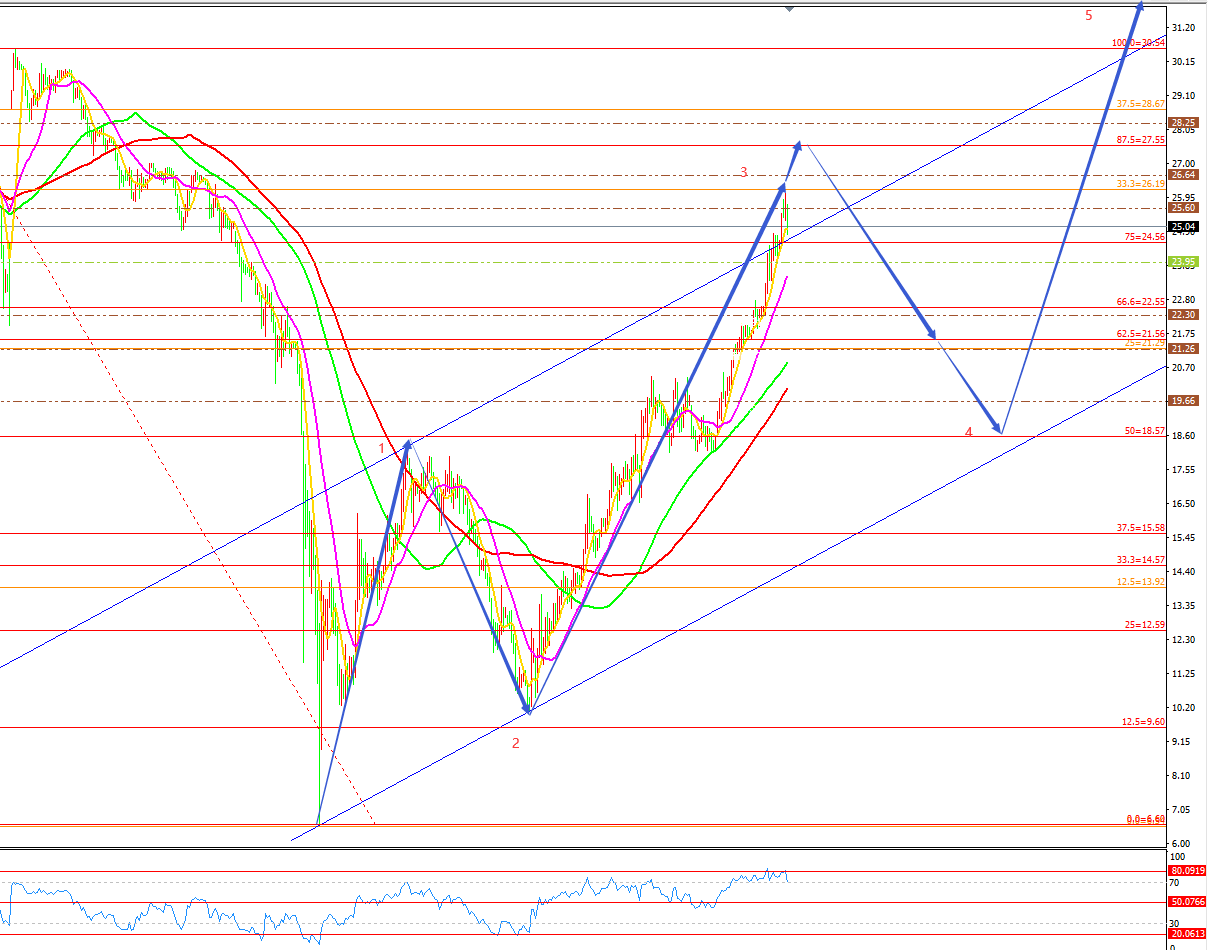Select the 19.66 price level tag
Image resolution: width=1208 pixels, height=950 pixels.
coord(1184,401)
